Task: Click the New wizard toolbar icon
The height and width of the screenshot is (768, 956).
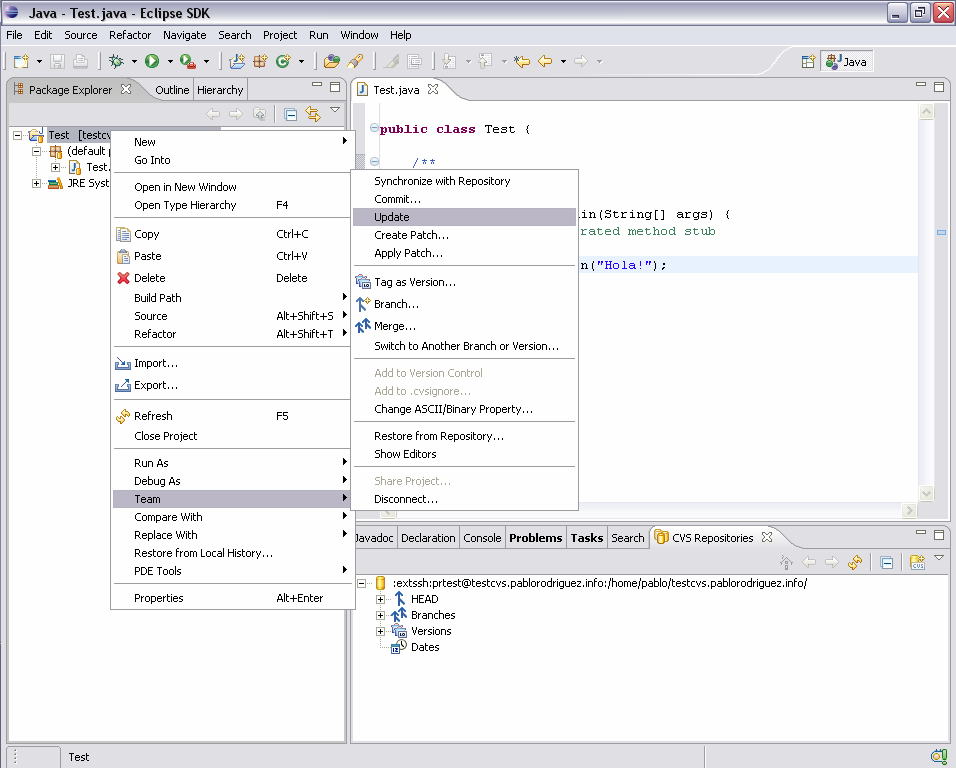Action: tap(21, 61)
